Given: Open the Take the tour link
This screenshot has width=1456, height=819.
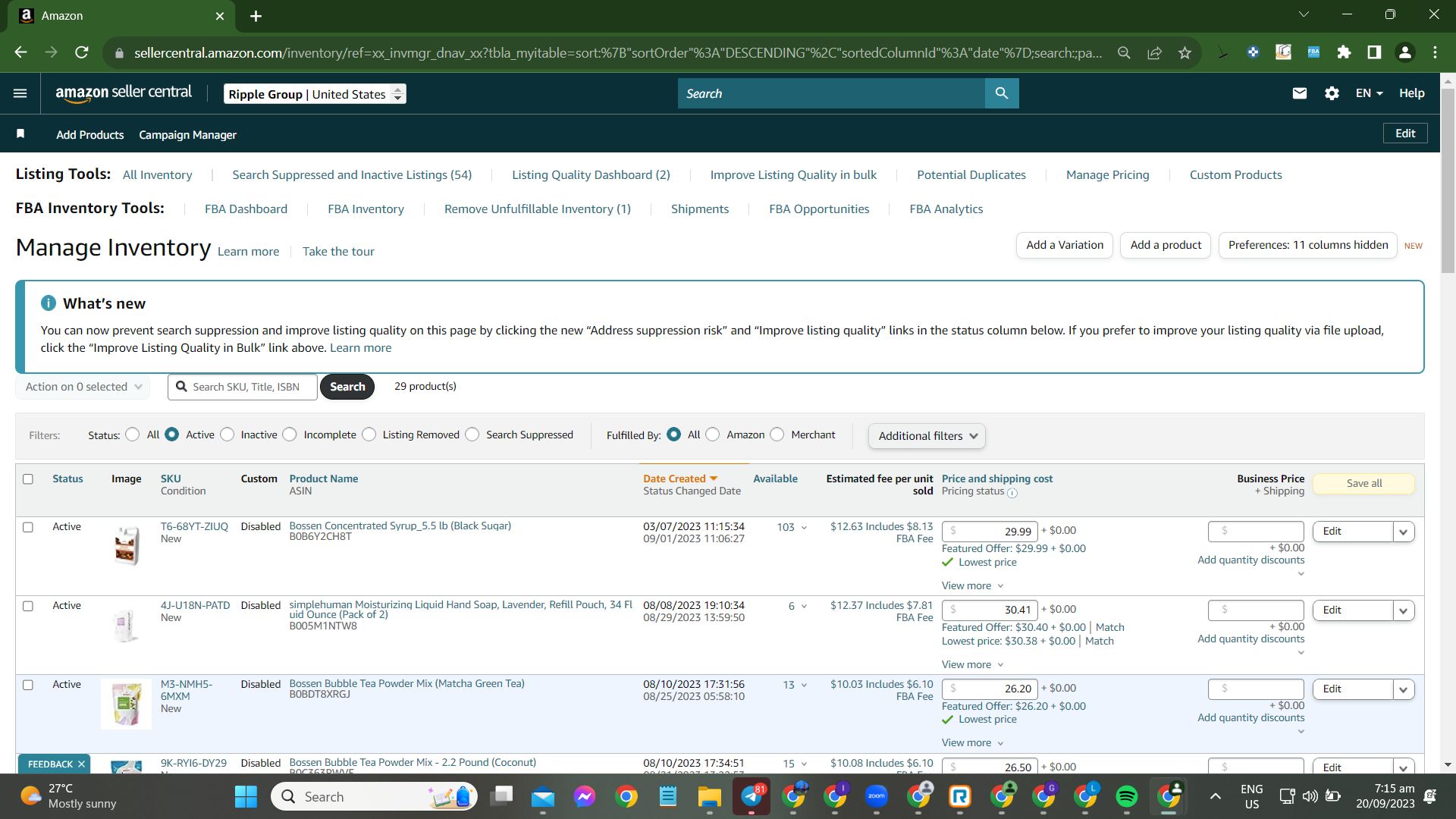Looking at the screenshot, I should [x=338, y=252].
